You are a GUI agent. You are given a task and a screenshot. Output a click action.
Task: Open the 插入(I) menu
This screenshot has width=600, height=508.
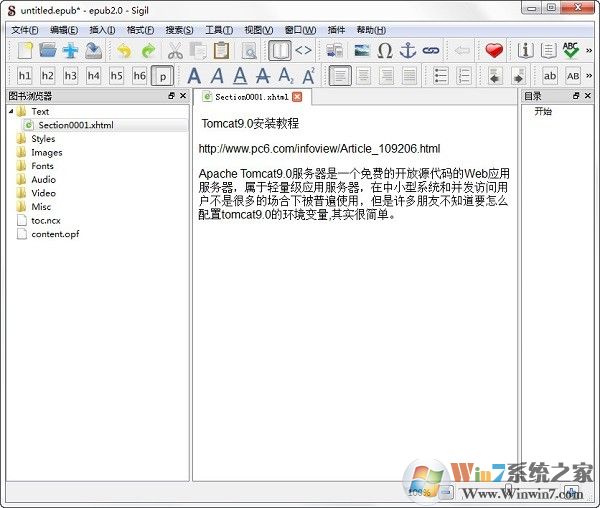pyautogui.click(x=102, y=30)
